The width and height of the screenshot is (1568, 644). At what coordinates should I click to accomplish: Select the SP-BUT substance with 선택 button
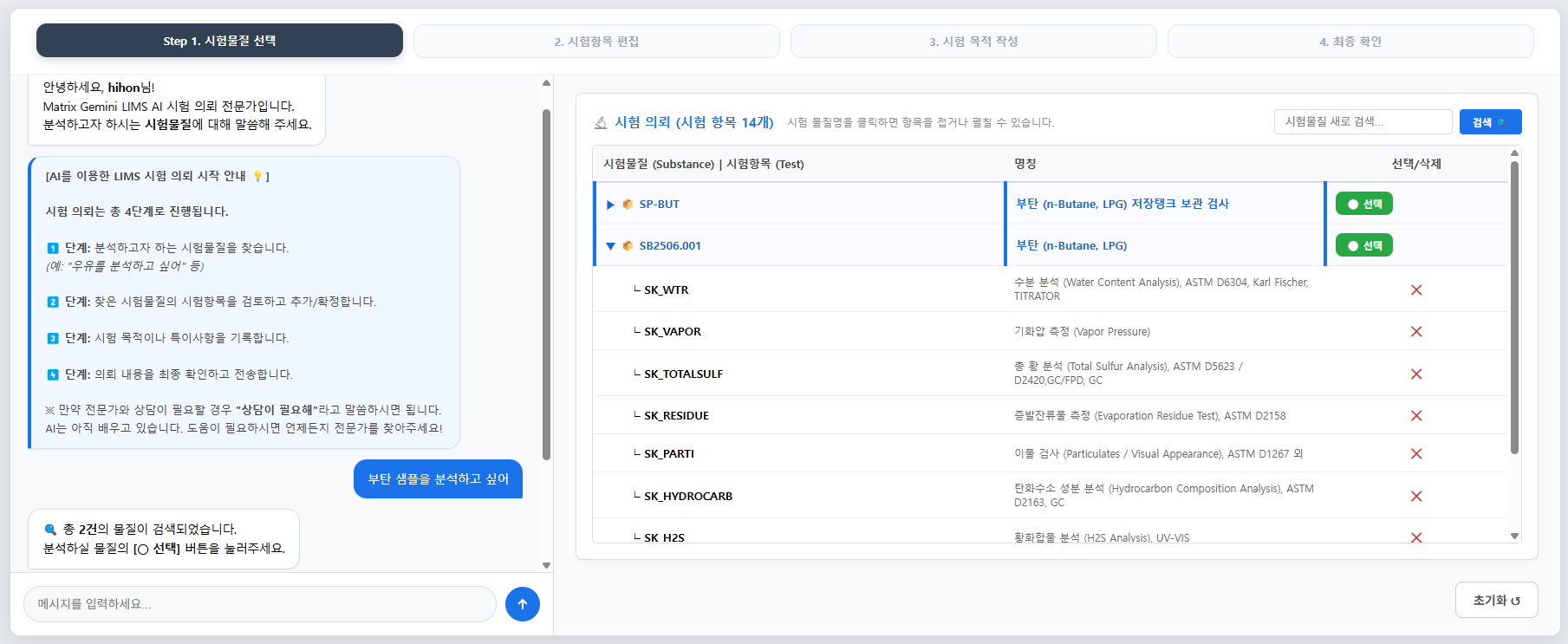[1364, 204]
